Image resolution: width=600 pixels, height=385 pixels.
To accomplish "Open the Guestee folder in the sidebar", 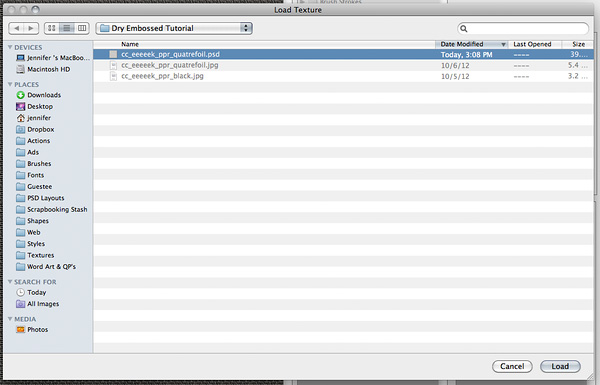I will [34, 187].
